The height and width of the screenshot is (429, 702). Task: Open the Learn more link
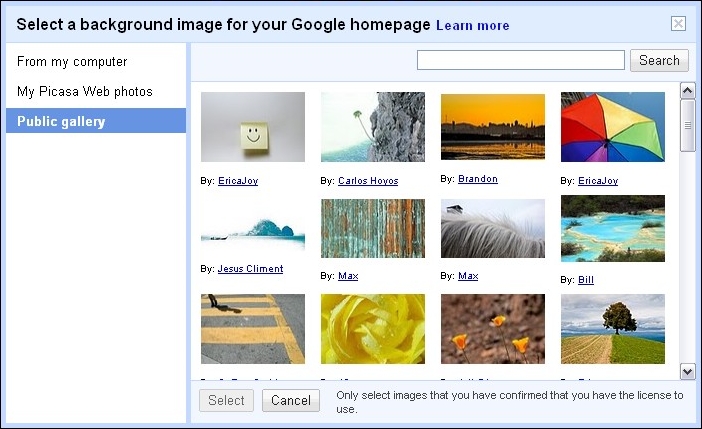[473, 25]
